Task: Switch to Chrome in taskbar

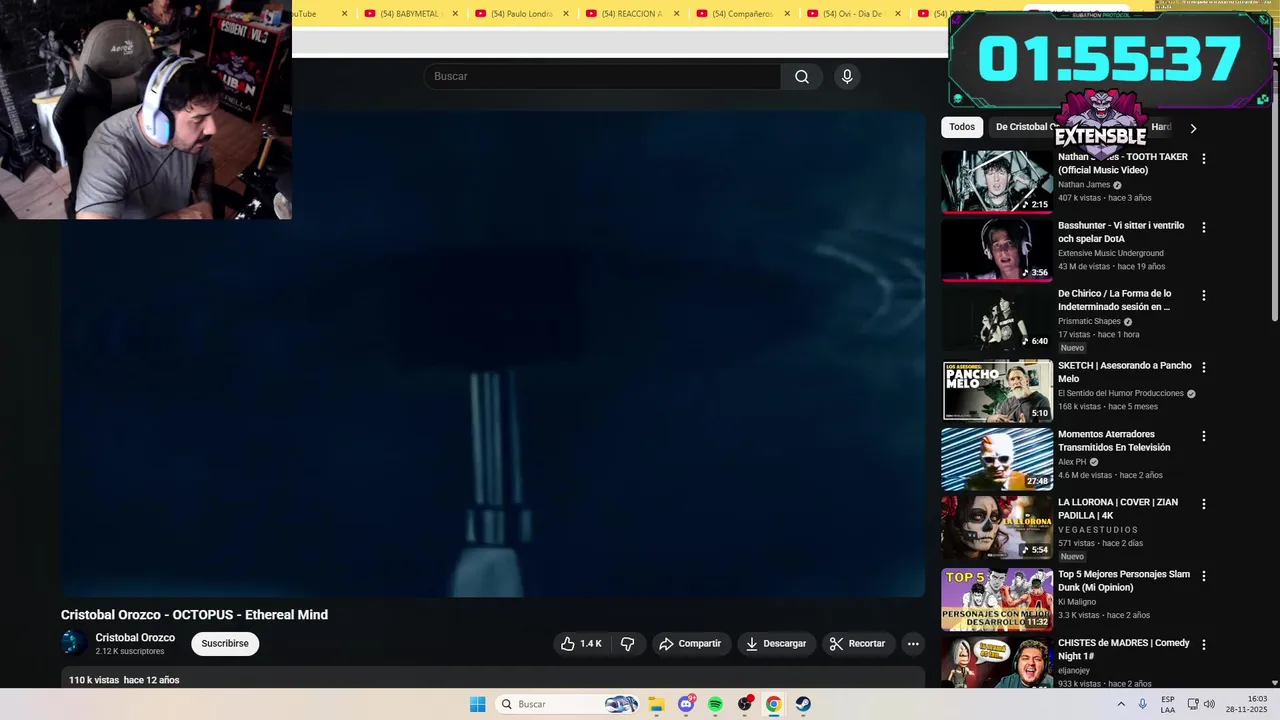Action: click(773, 704)
